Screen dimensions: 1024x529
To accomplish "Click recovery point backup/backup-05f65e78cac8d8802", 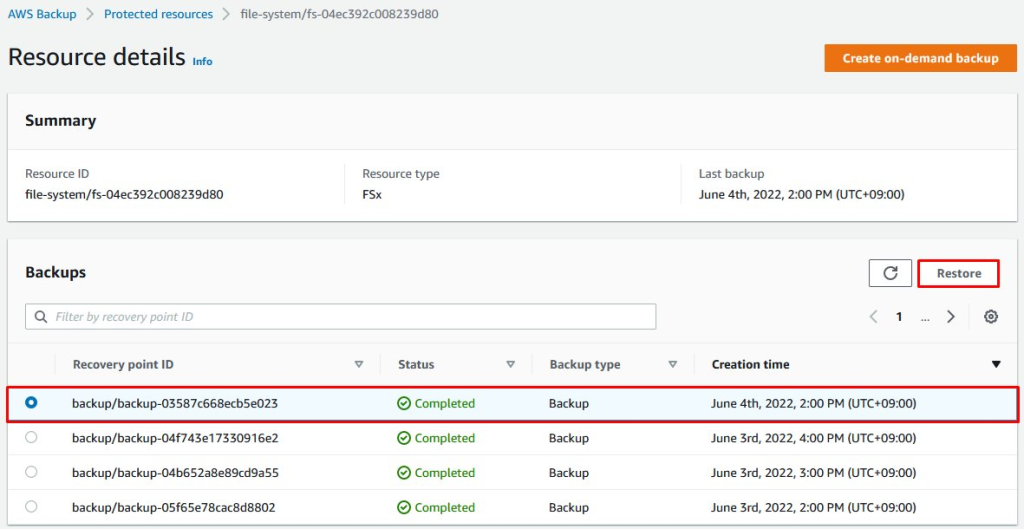I will 174,507.
